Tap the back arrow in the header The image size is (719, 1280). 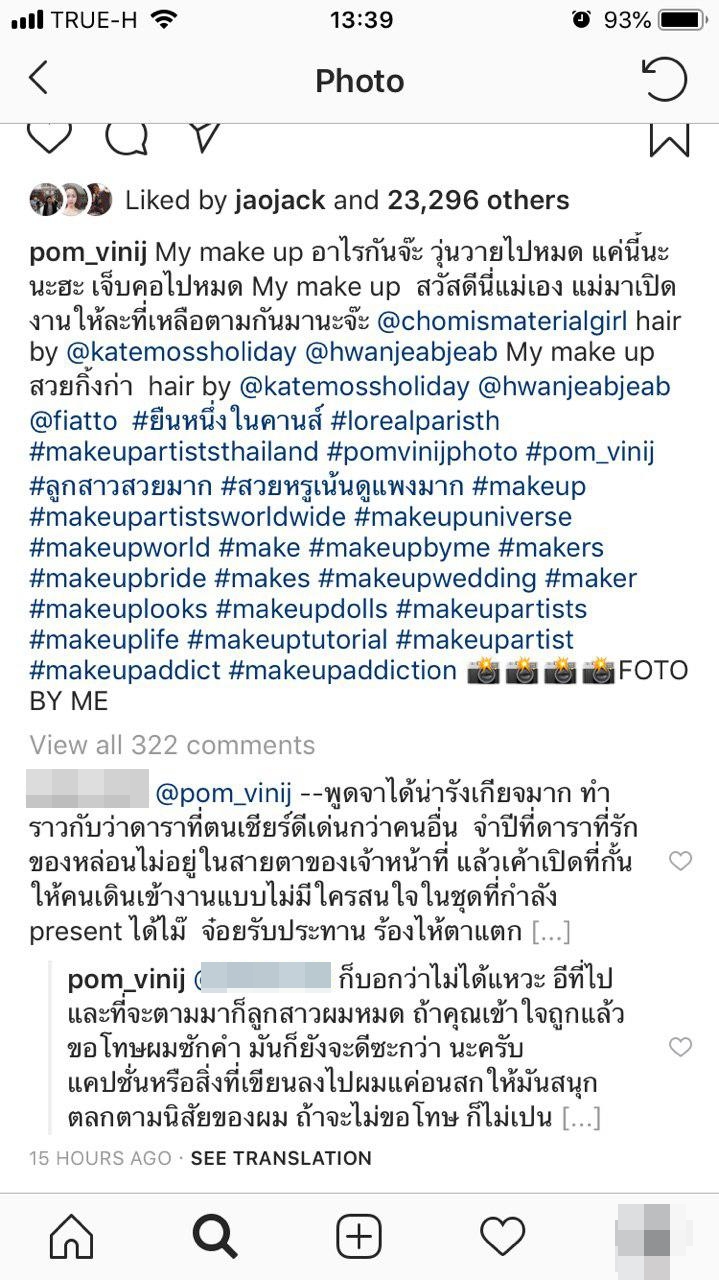(38, 78)
